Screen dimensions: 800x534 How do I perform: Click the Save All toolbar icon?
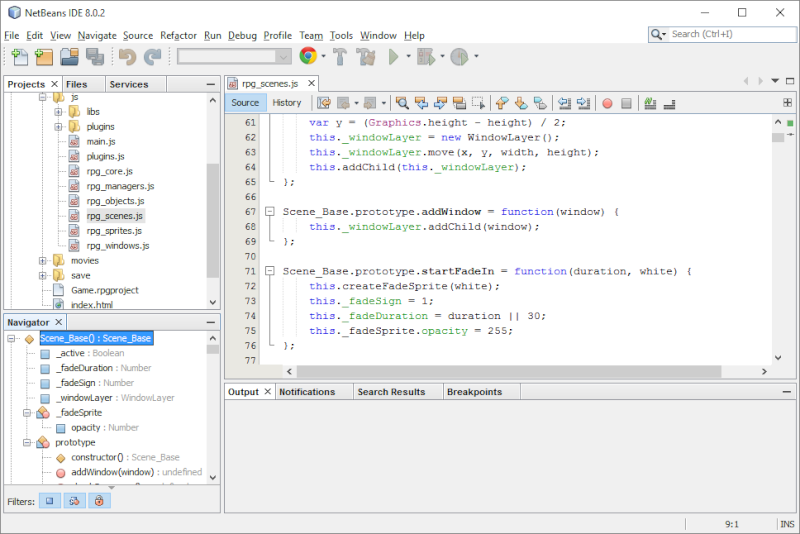coord(95,57)
